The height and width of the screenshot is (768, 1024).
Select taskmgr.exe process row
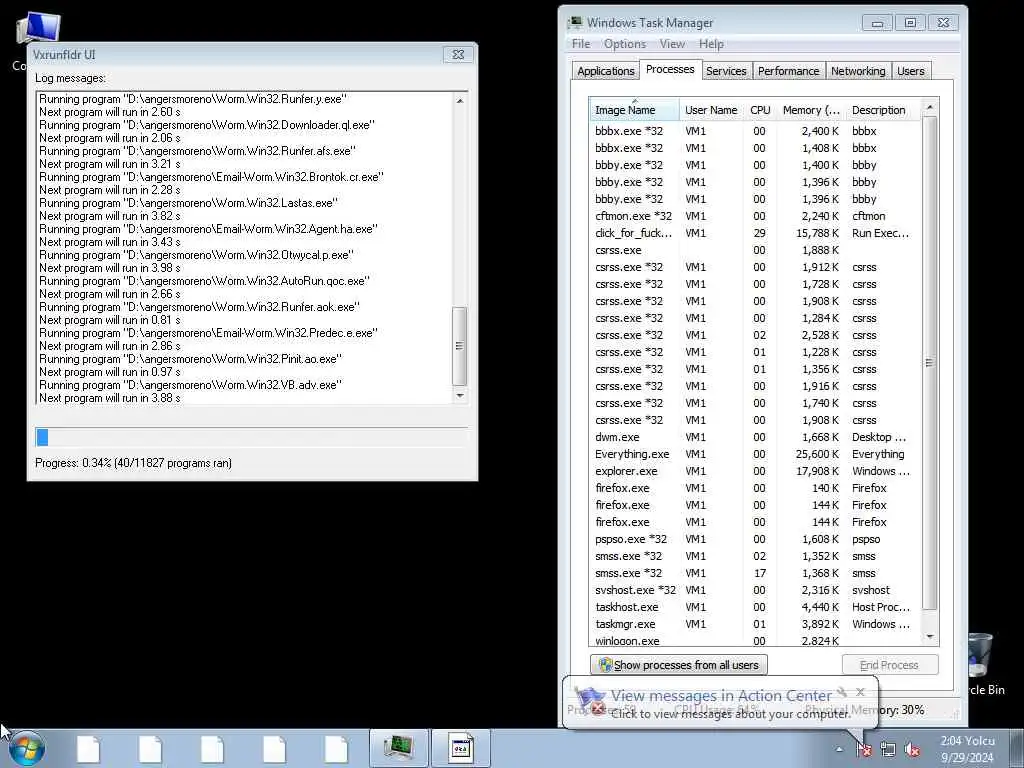[754, 624]
